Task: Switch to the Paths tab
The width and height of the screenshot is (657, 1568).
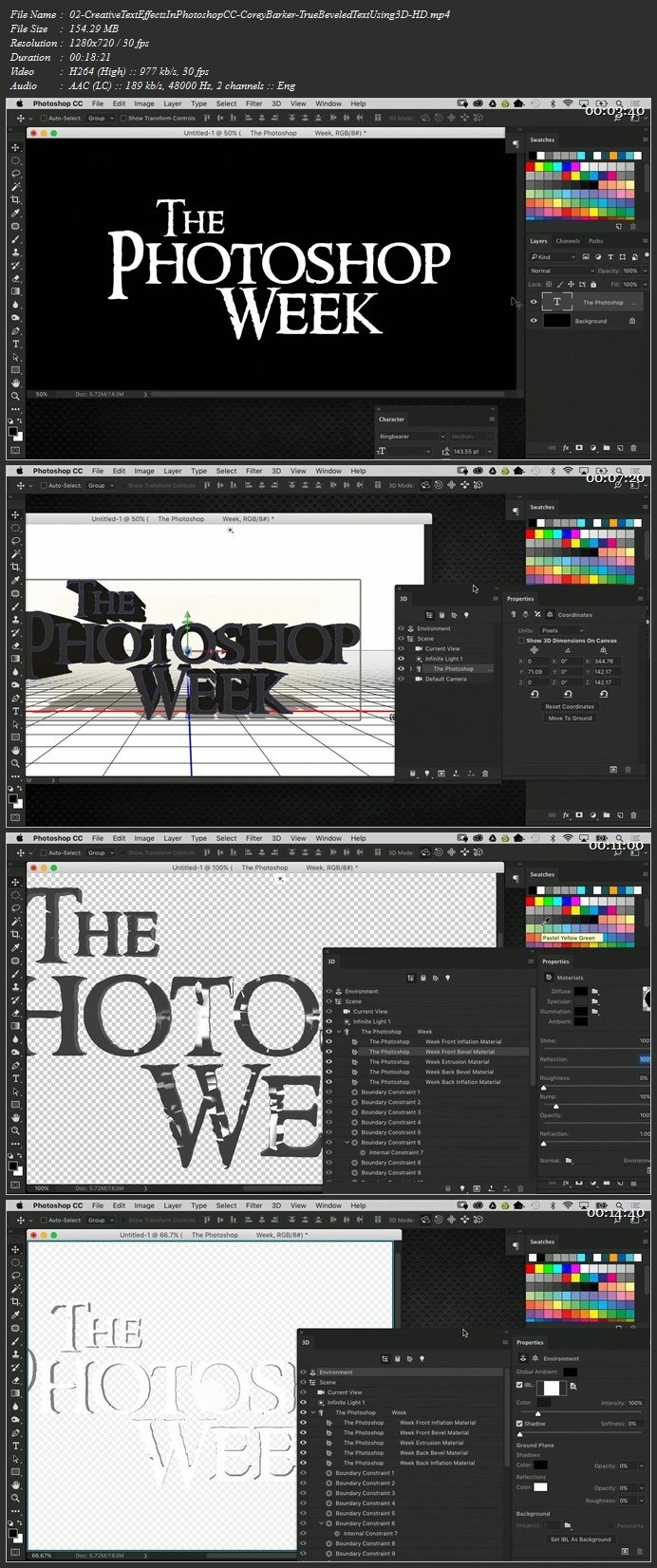Action: pos(595,241)
